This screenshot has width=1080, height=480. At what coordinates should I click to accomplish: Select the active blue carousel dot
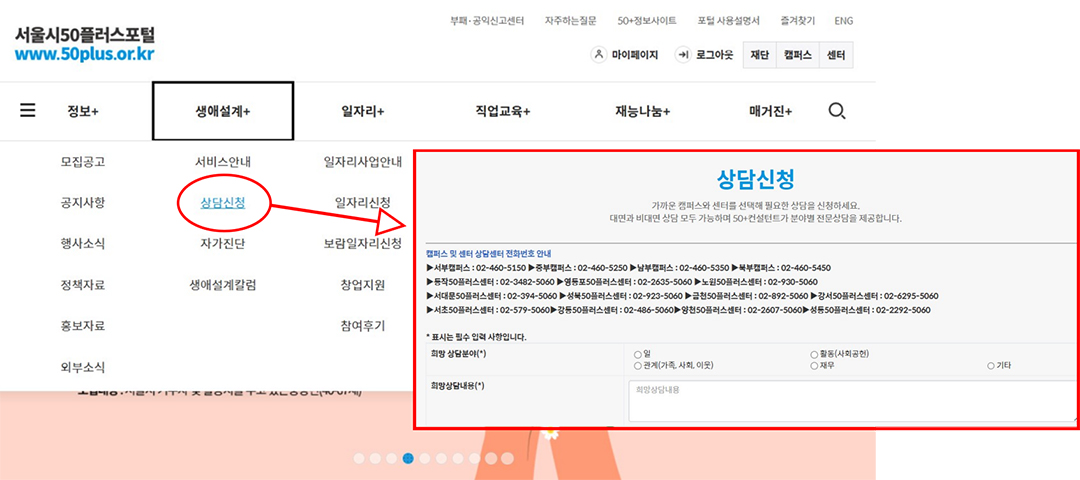[408, 458]
